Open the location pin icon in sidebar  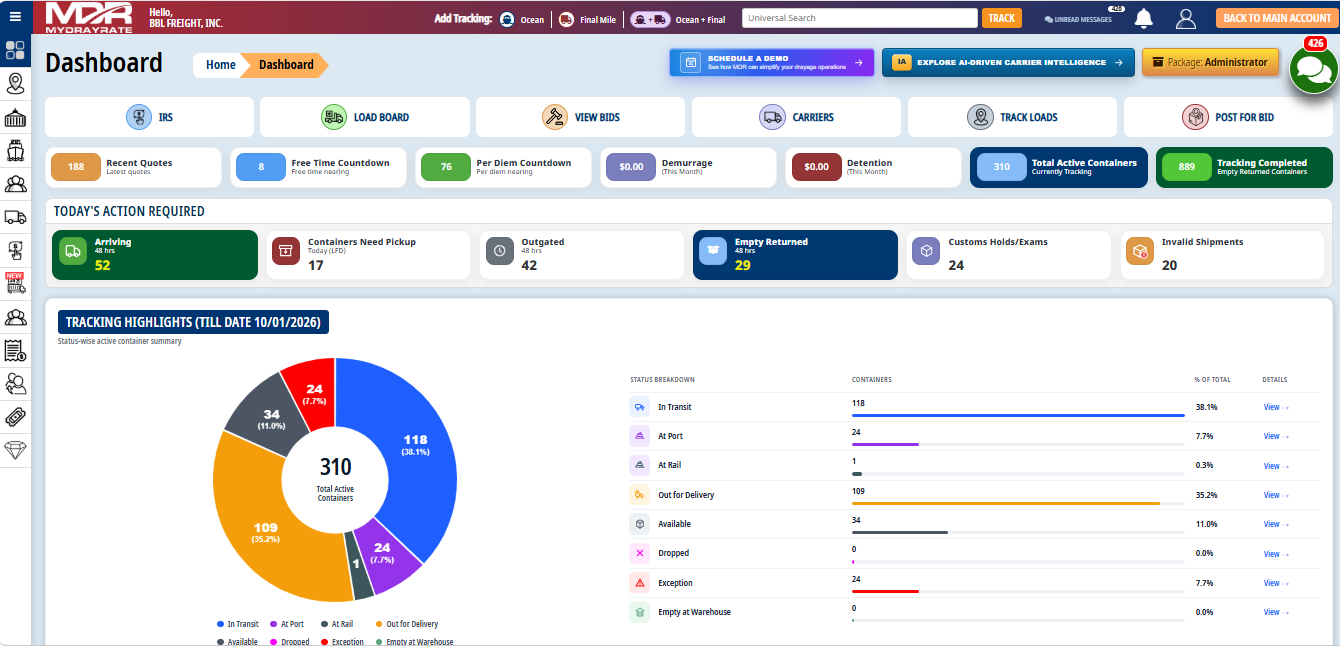point(15,83)
